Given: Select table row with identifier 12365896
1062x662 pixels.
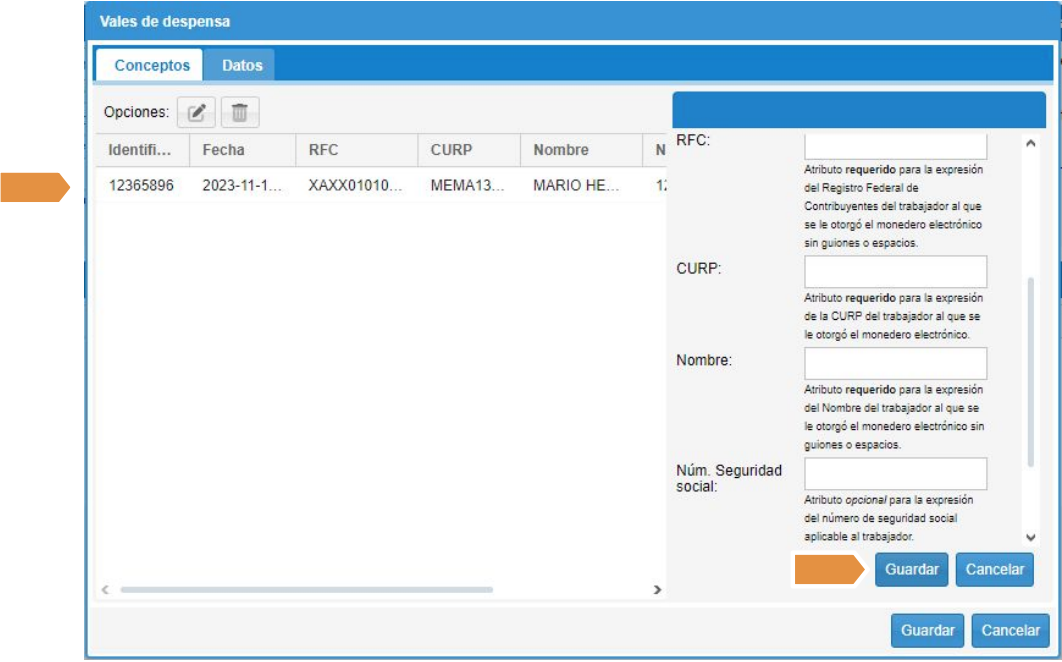Looking at the screenshot, I should point(380,186).
